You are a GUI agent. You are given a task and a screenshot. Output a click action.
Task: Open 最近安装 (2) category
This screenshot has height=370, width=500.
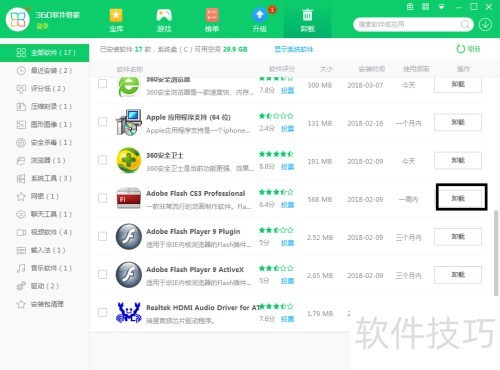click(44, 71)
